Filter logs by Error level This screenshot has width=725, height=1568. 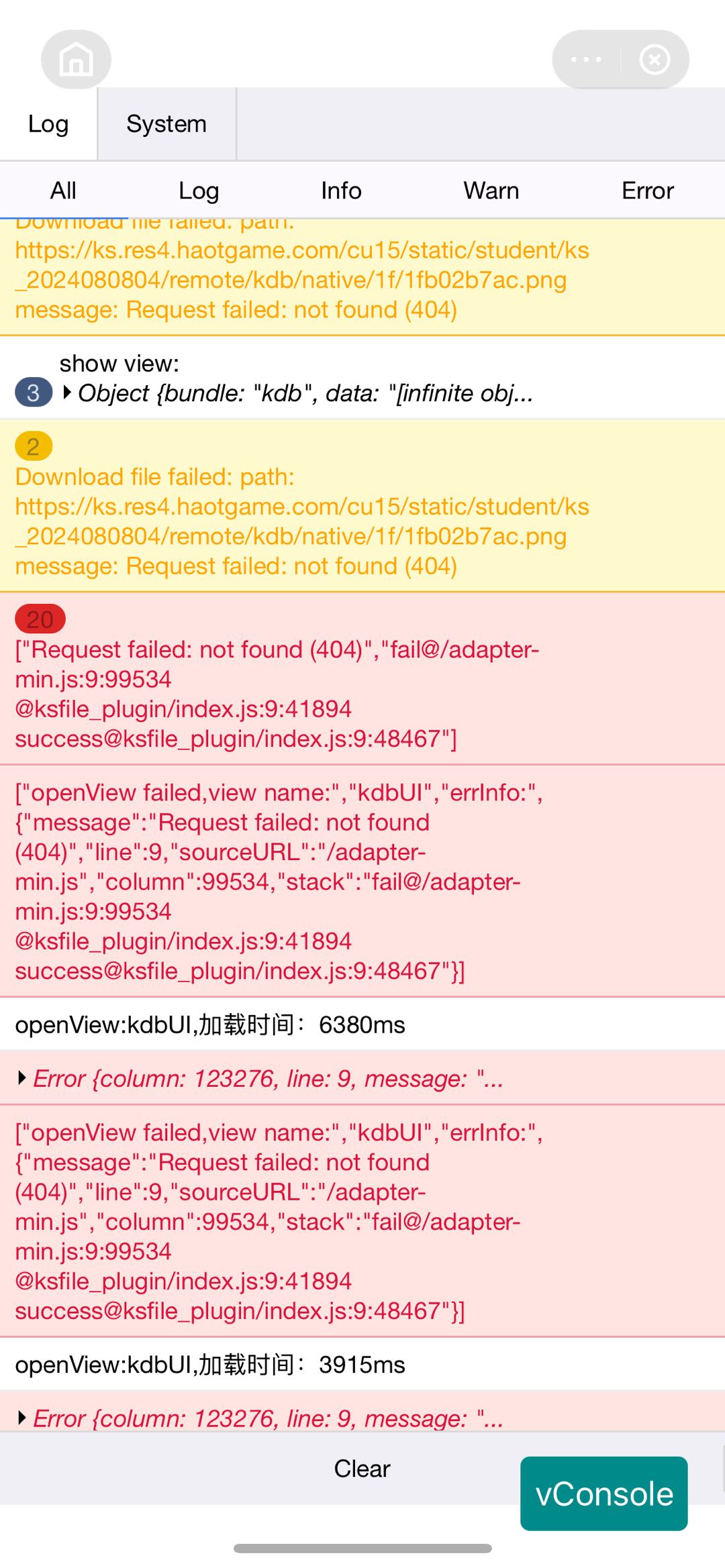pyautogui.click(x=647, y=191)
